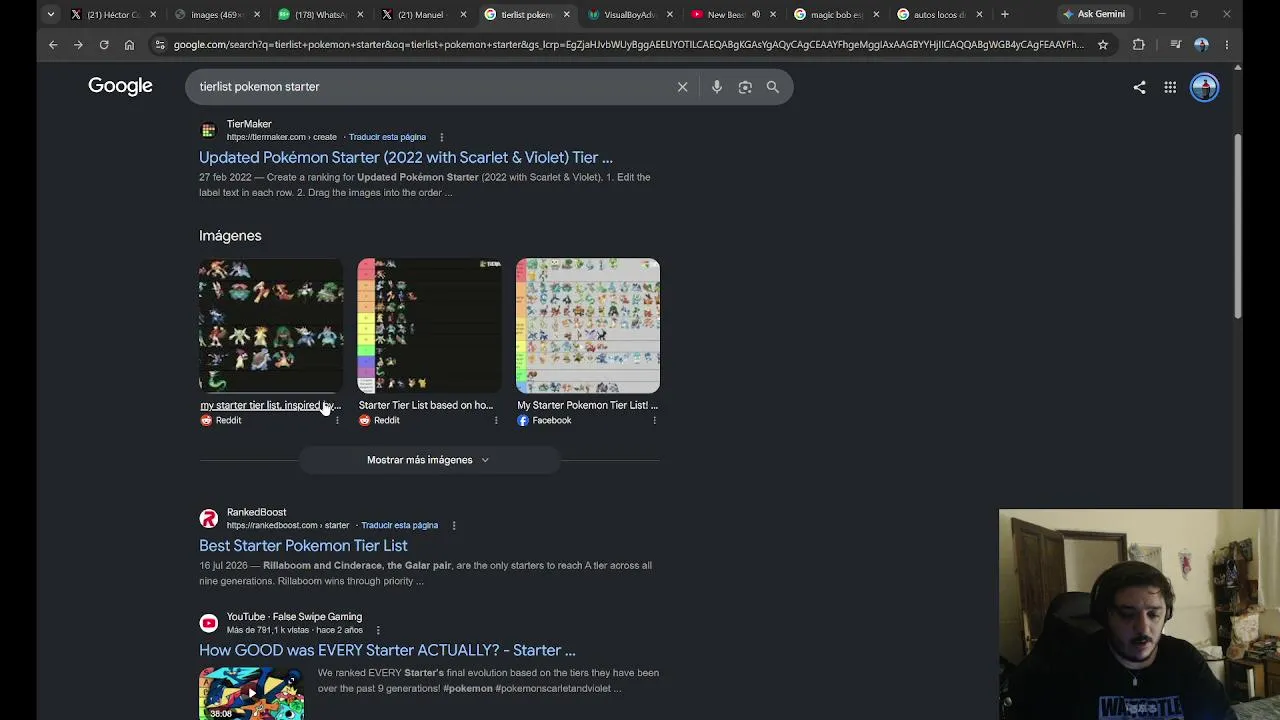
Task: Go back to the previous page
Action: tap(53, 44)
